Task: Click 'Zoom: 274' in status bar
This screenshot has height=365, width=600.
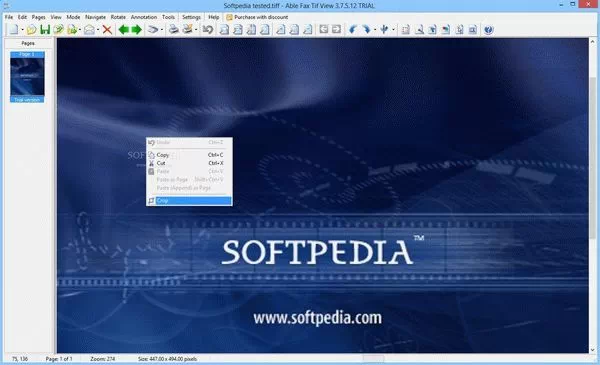Action: (x=103, y=359)
